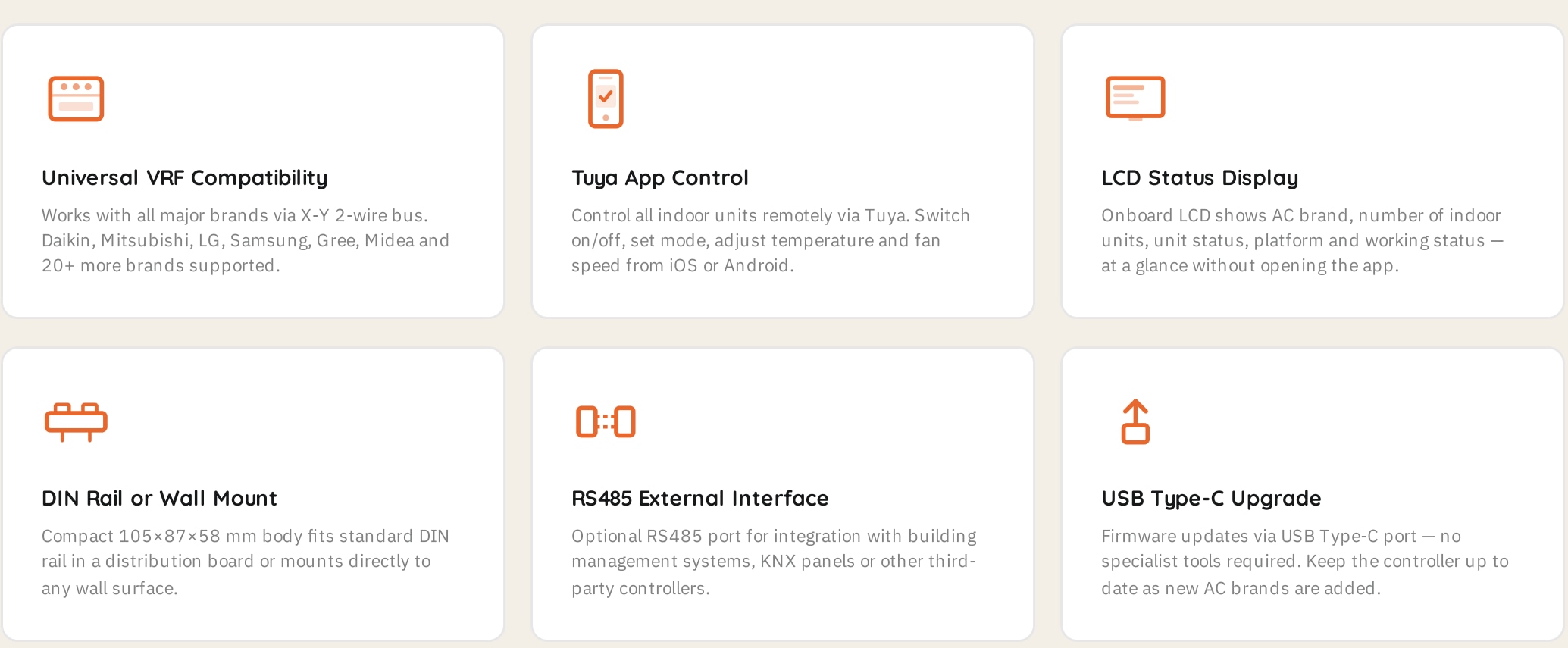The width and height of the screenshot is (1568, 648).
Task: Click the 'speed from iOS or Android' line
Action: [683, 265]
